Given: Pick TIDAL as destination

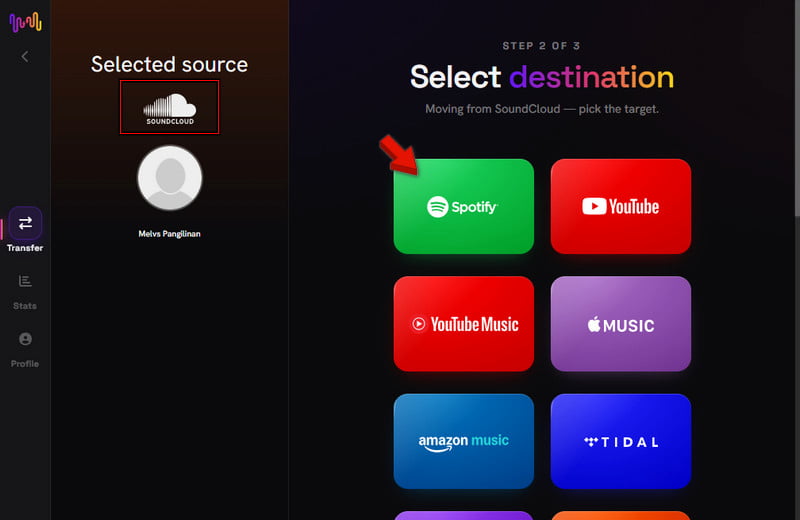Looking at the screenshot, I should click(x=621, y=441).
